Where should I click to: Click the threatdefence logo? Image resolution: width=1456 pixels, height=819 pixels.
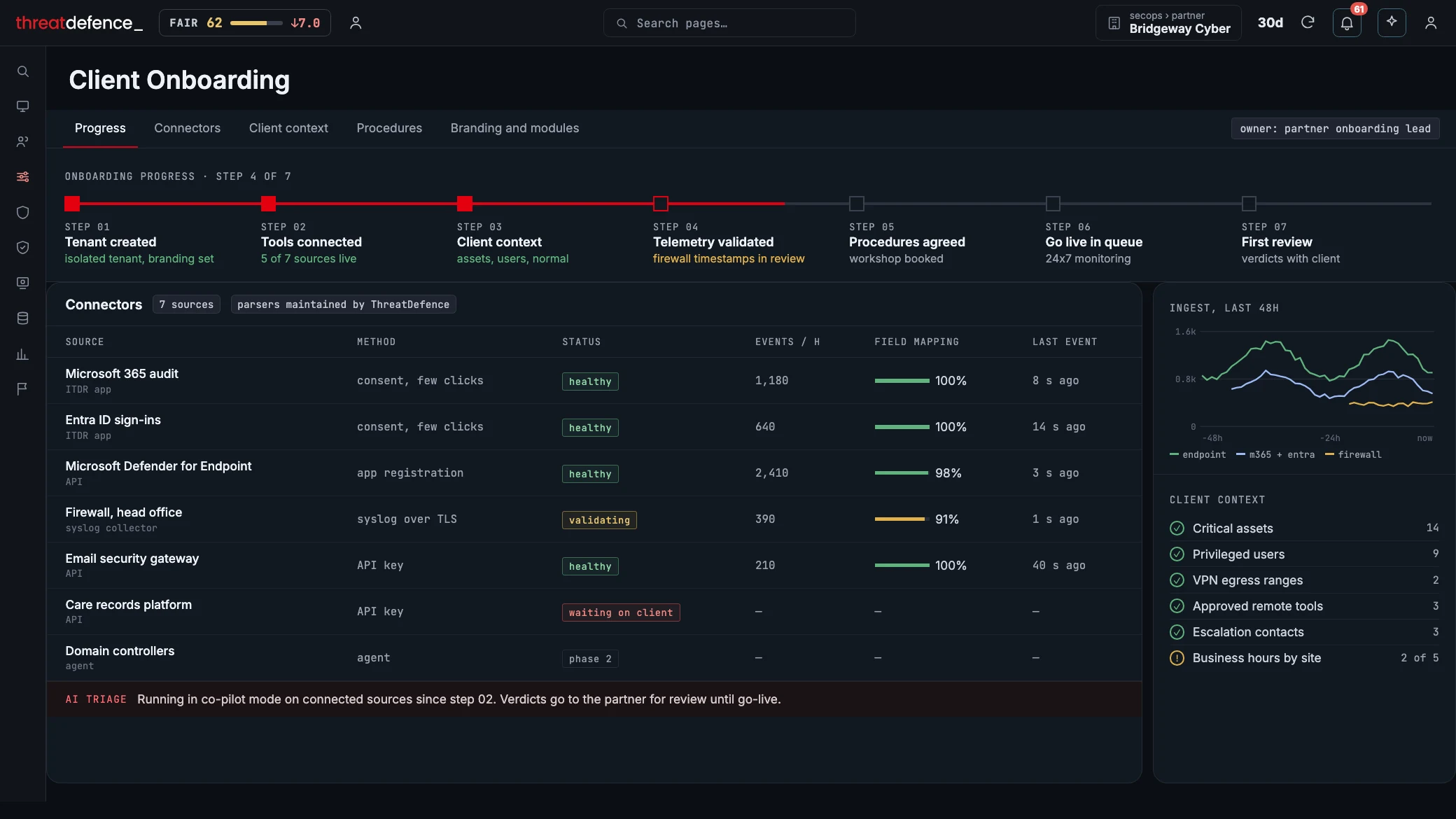[x=79, y=23]
